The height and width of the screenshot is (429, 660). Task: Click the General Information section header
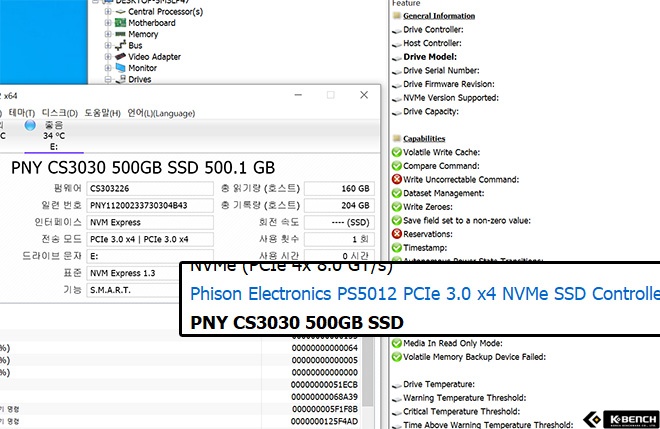pos(439,16)
